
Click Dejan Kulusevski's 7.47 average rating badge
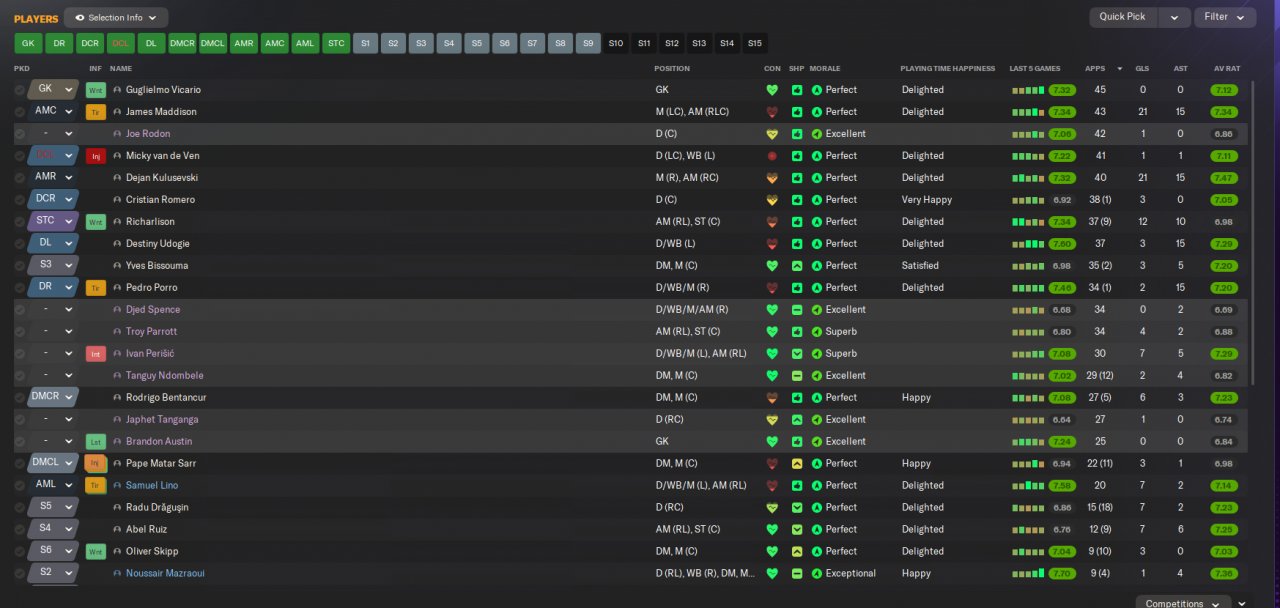coord(1224,178)
